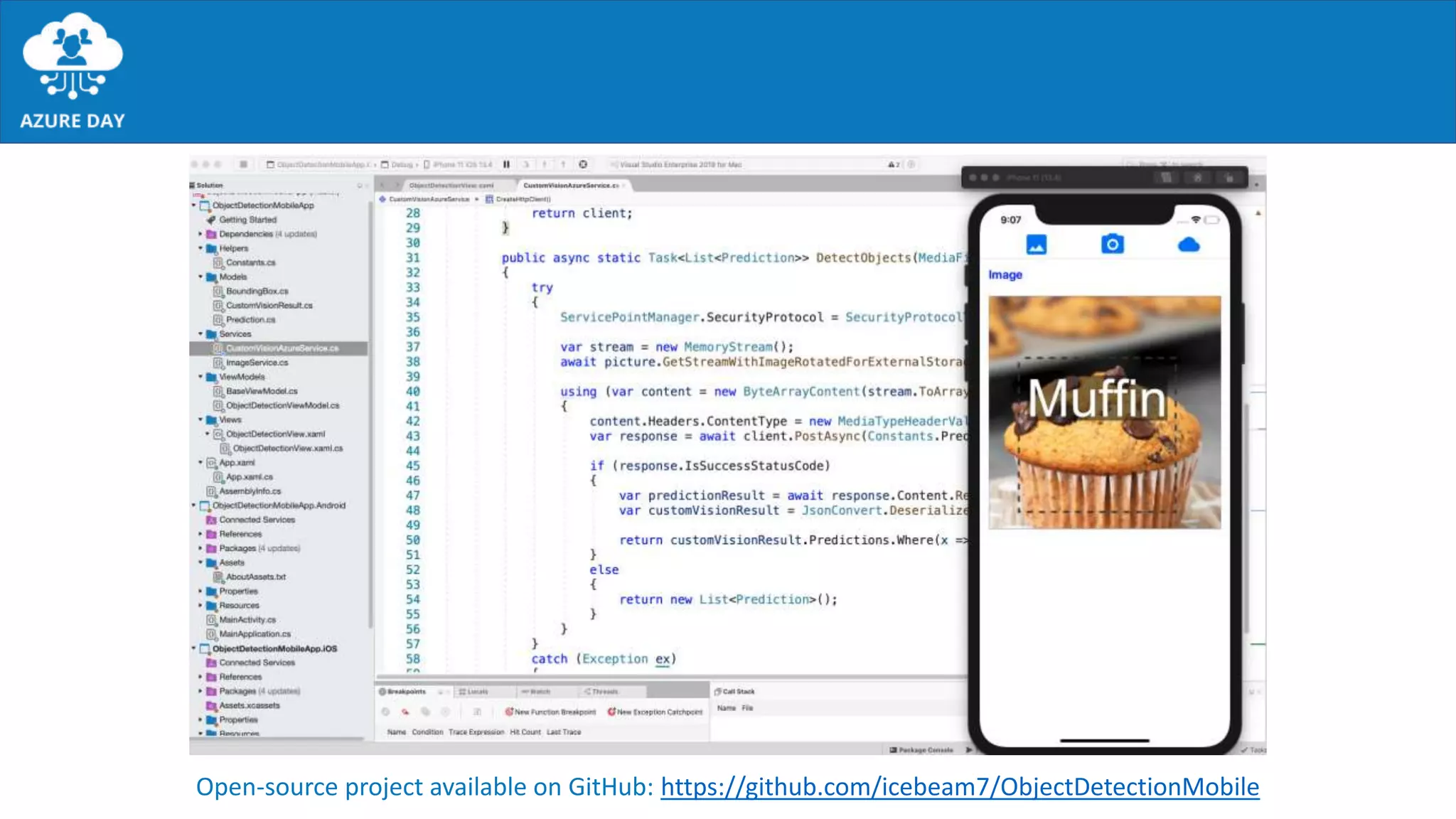Click the Step Over debug icon
Screen dimensions: 1456x819
tap(527, 164)
